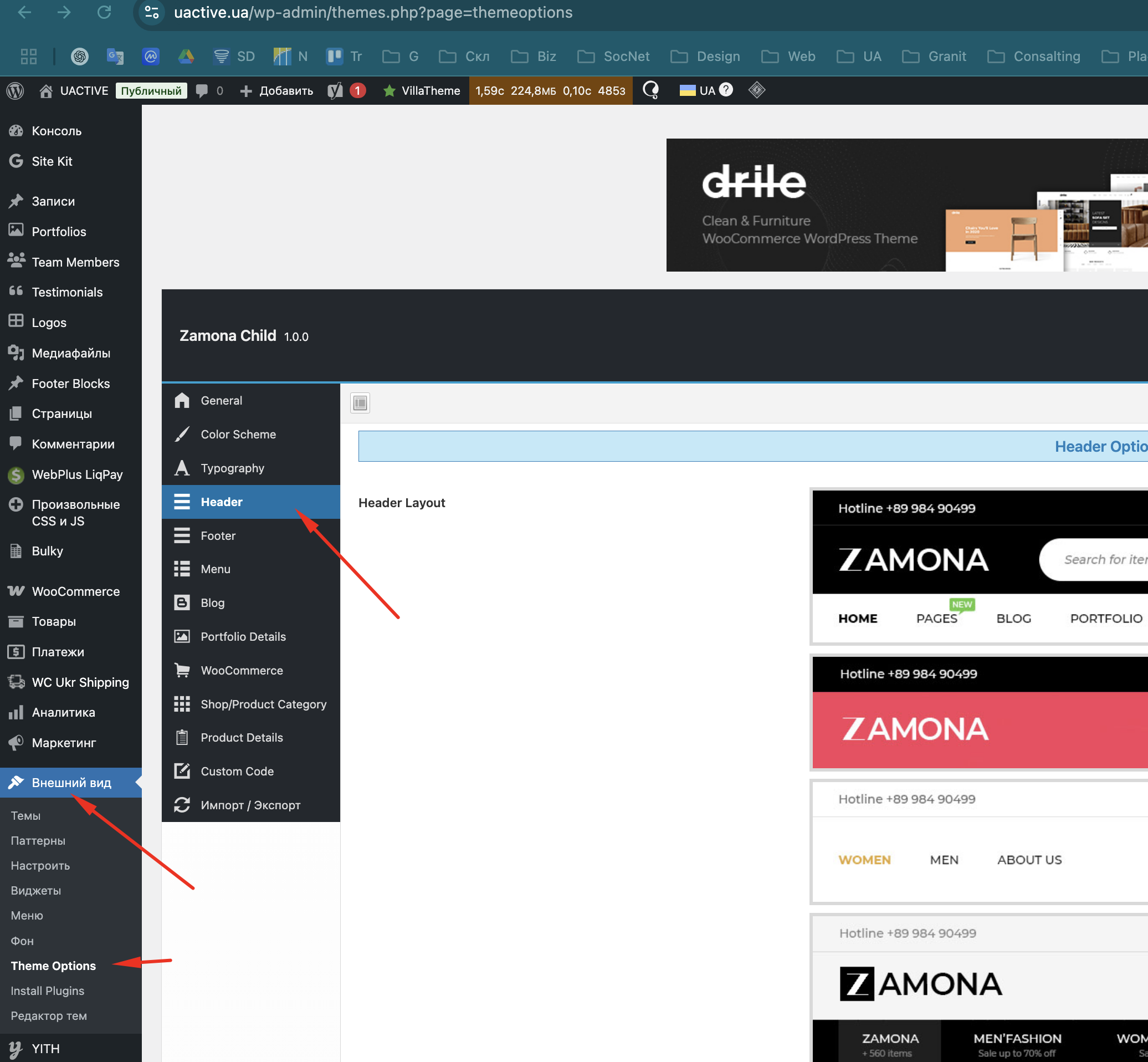
Task: Open Настроить customizer link
Action: (40, 865)
